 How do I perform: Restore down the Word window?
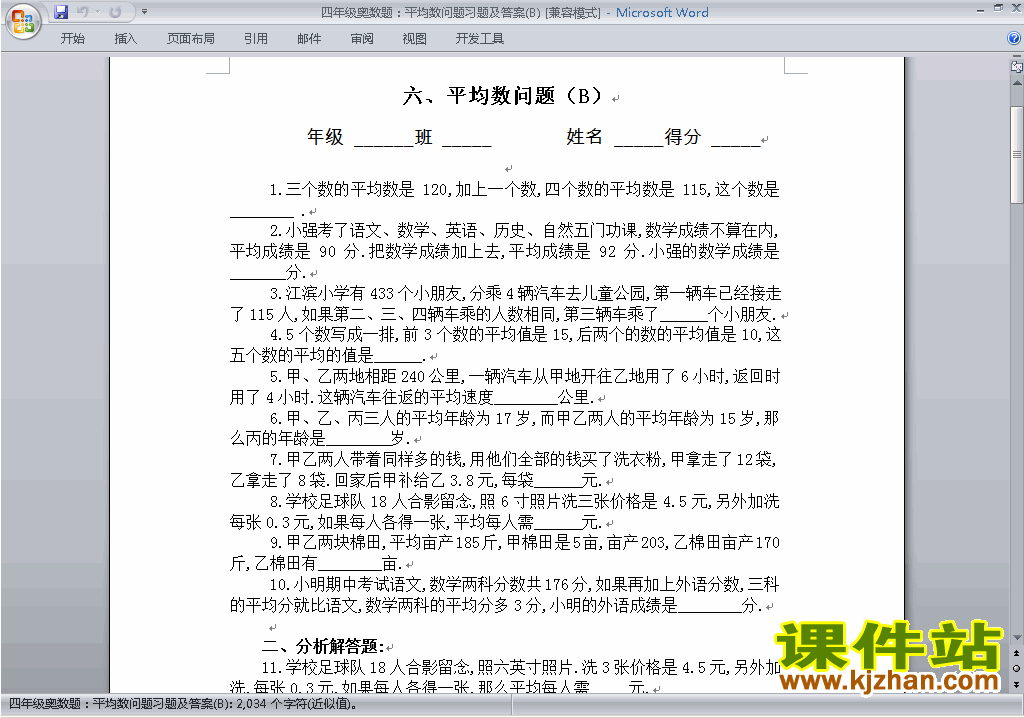(998, 9)
